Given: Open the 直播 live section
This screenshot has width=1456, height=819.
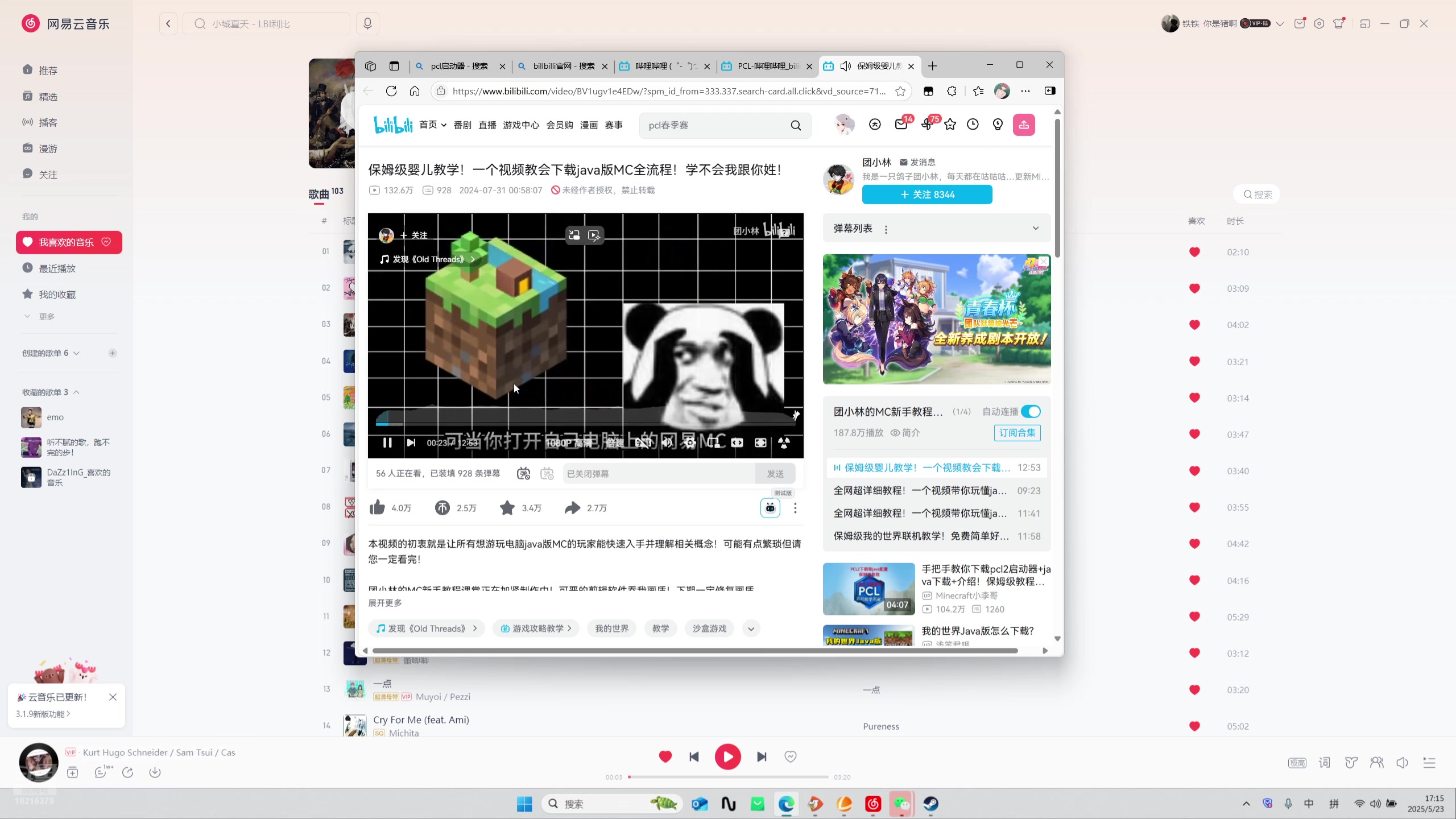Looking at the screenshot, I should point(487,125).
